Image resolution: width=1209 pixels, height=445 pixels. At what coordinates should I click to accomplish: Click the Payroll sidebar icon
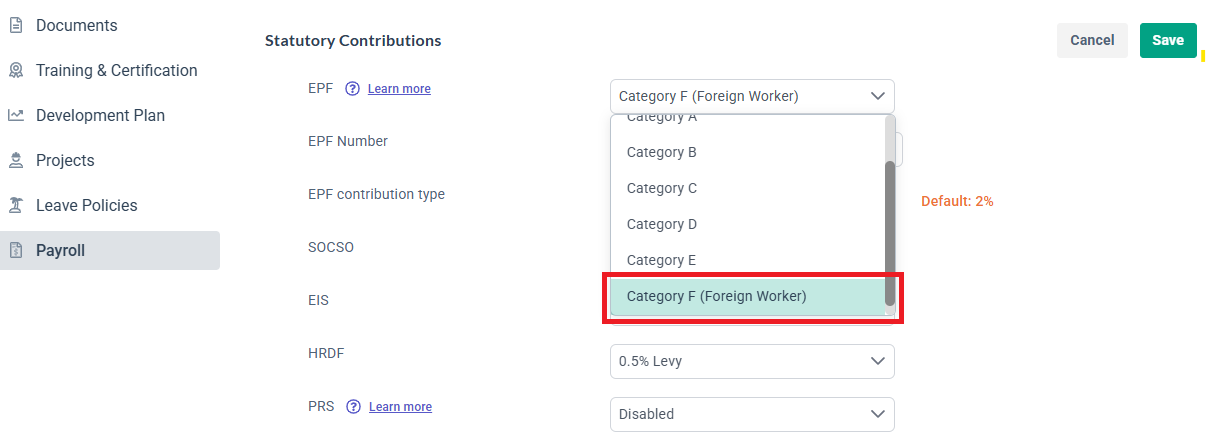tap(16, 250)
